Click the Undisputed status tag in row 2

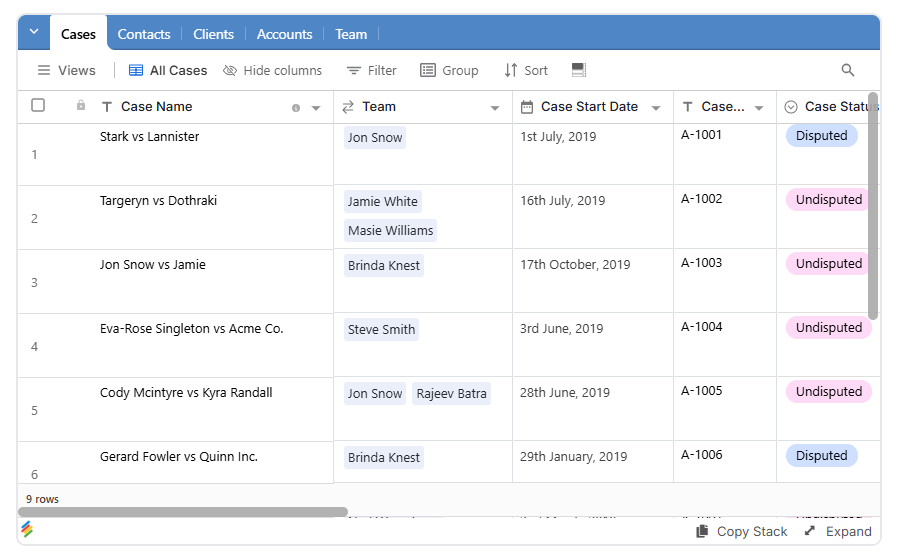point(828,200)
